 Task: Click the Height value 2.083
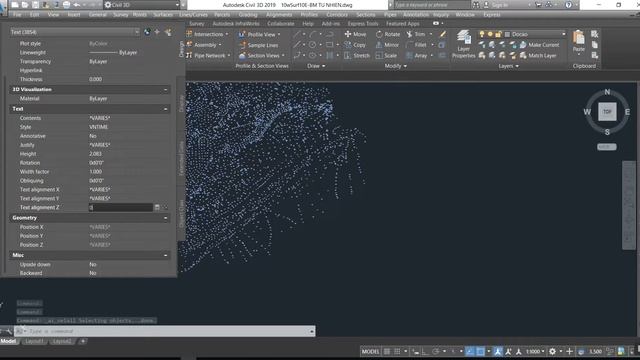tap(96, 154)
